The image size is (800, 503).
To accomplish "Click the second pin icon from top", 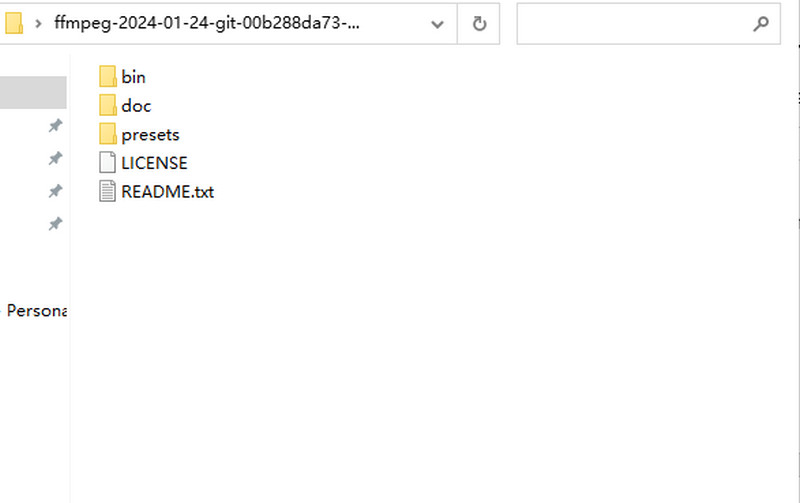I will click(x=55, y=159).
